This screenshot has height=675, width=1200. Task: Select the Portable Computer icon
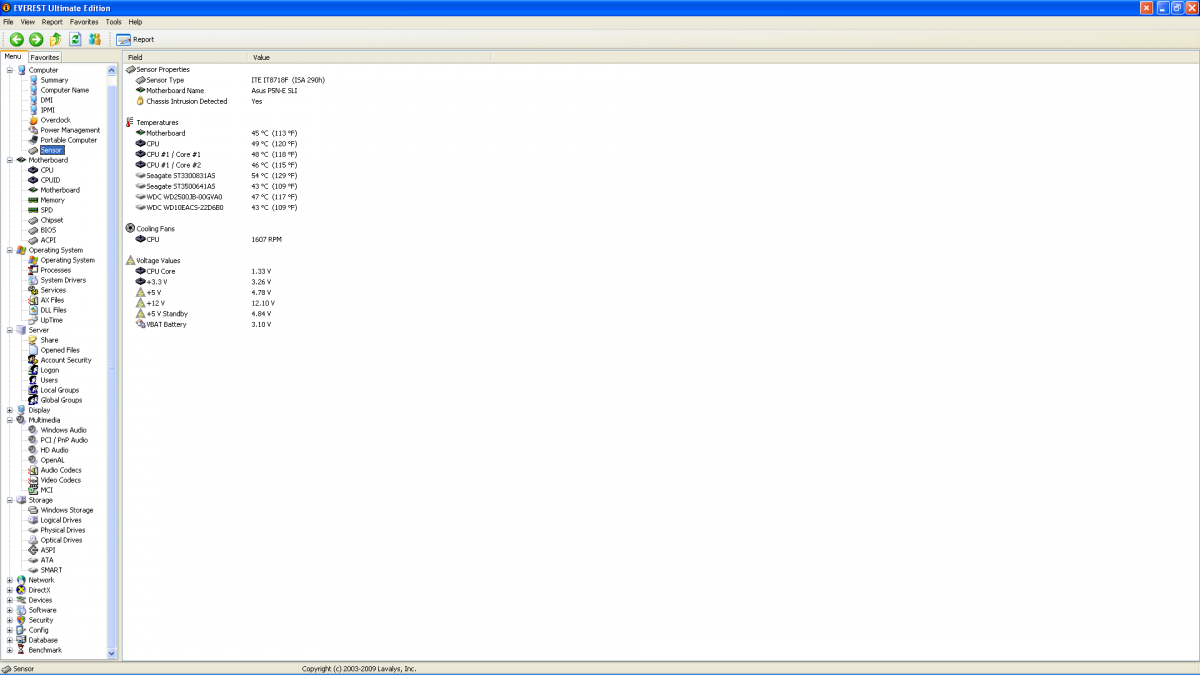33,140
